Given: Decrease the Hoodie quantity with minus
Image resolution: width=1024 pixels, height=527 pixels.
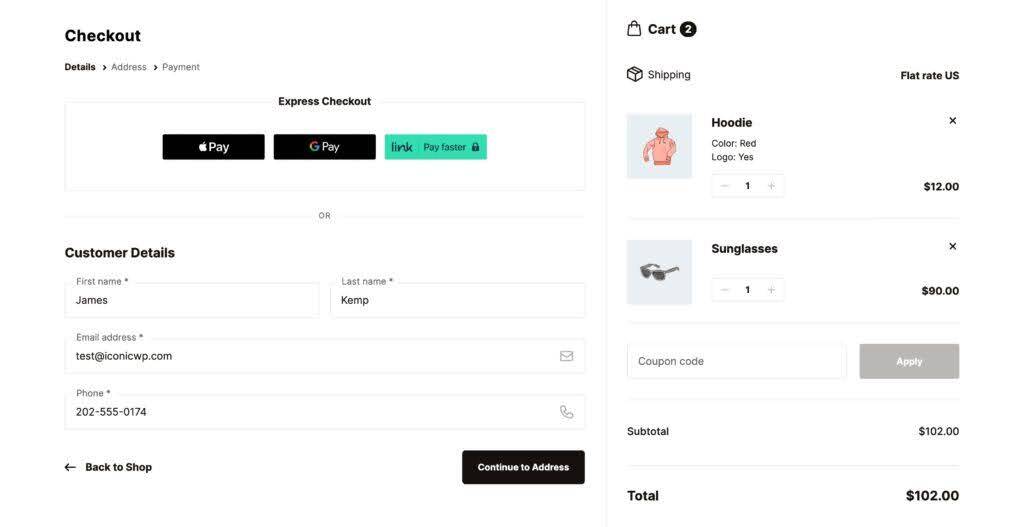Looking at the screenshot, I should 725,186.
